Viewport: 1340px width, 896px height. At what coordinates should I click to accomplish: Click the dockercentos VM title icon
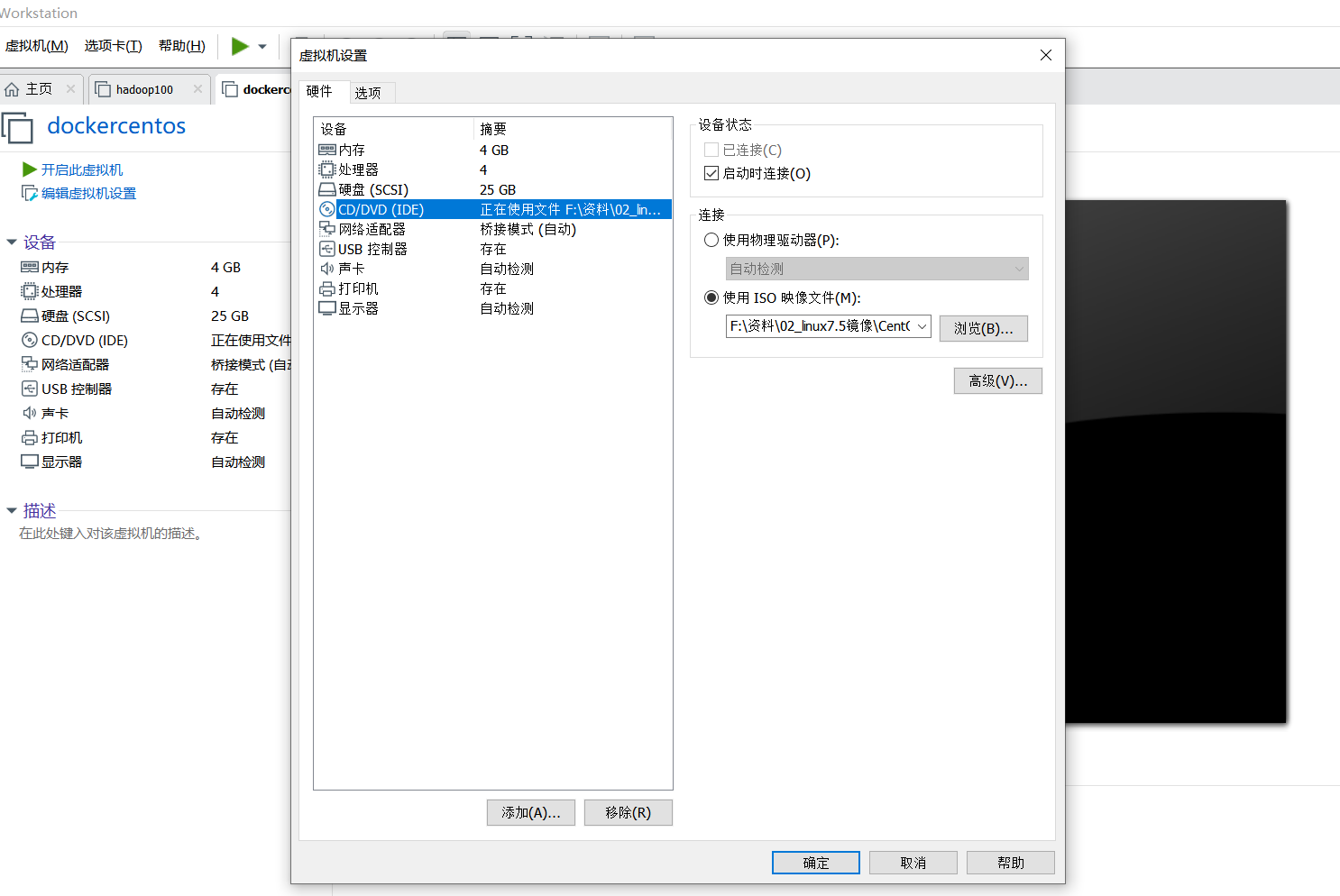17,127
